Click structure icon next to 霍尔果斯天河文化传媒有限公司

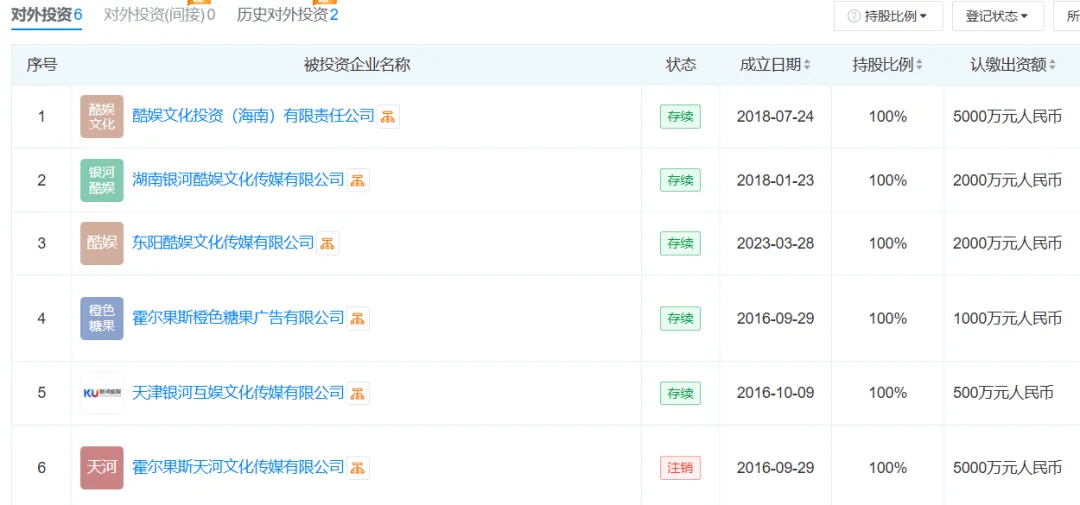359,467
